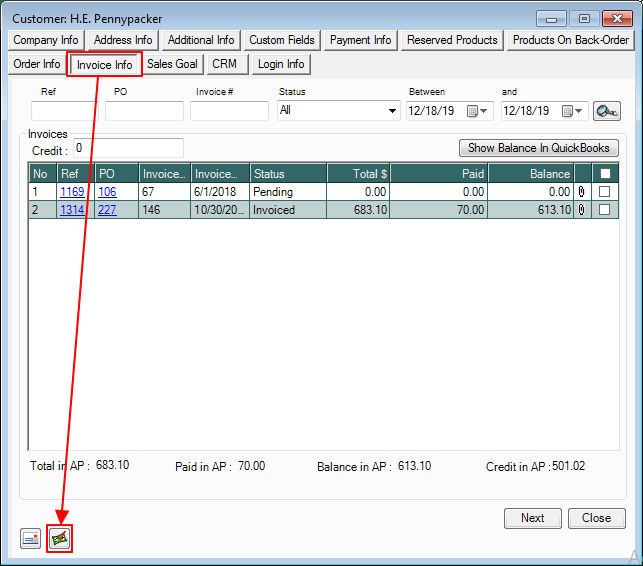The image size is (643, 566).
Task: Click the Invoice # search field
Action: point(229,111)
